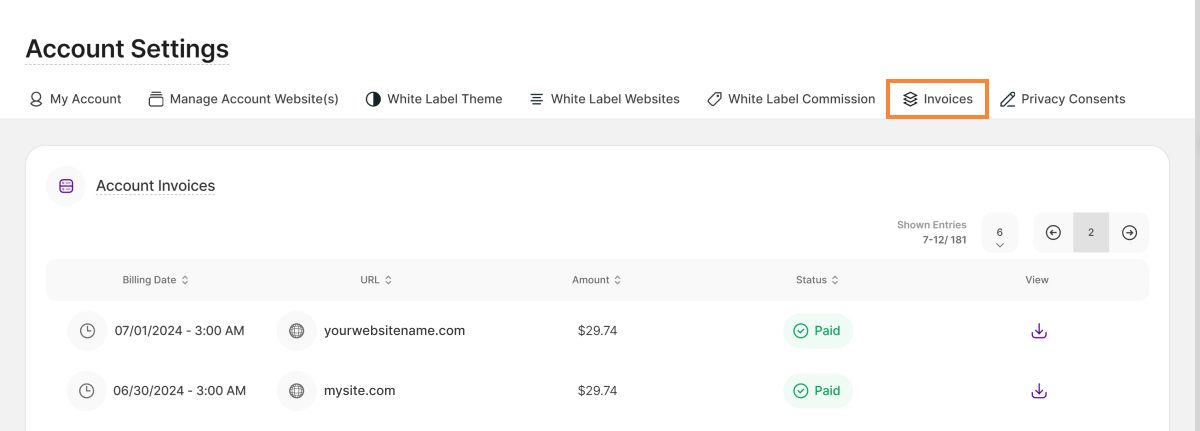Click globe icon beside mysite.com

click(x=296, y=391)
